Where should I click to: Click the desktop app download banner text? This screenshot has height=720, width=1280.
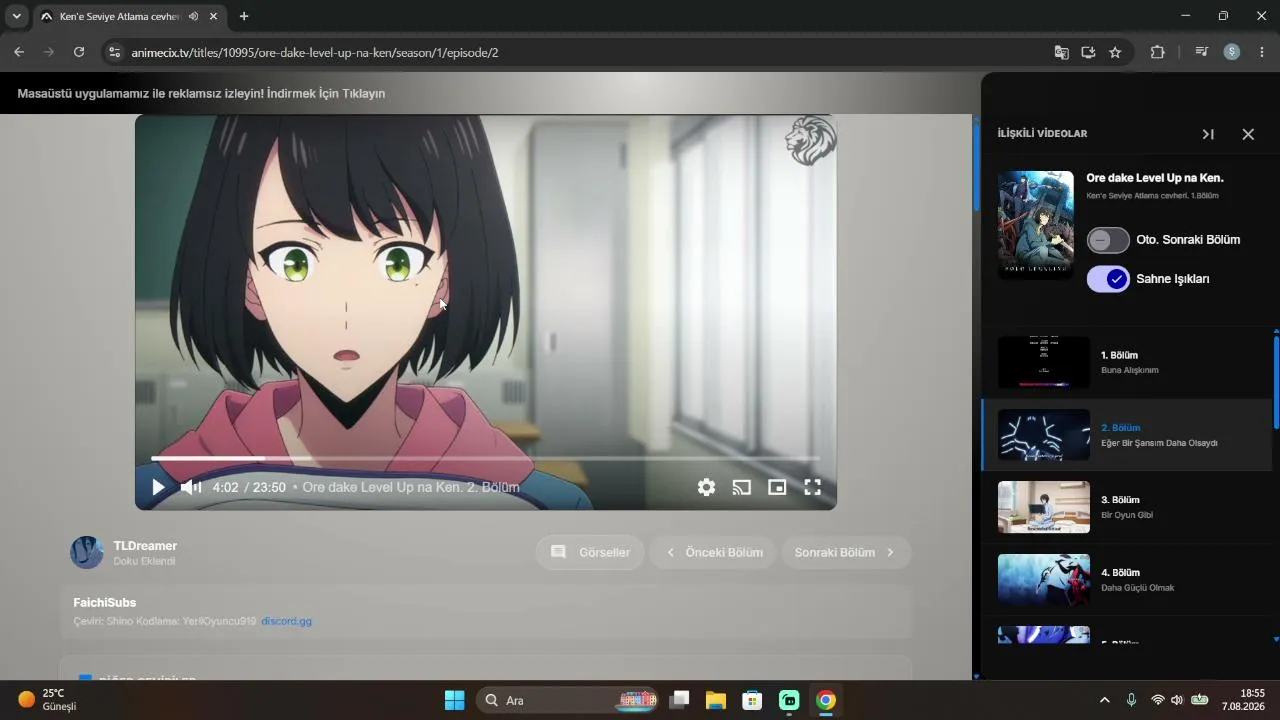point(201,93)
